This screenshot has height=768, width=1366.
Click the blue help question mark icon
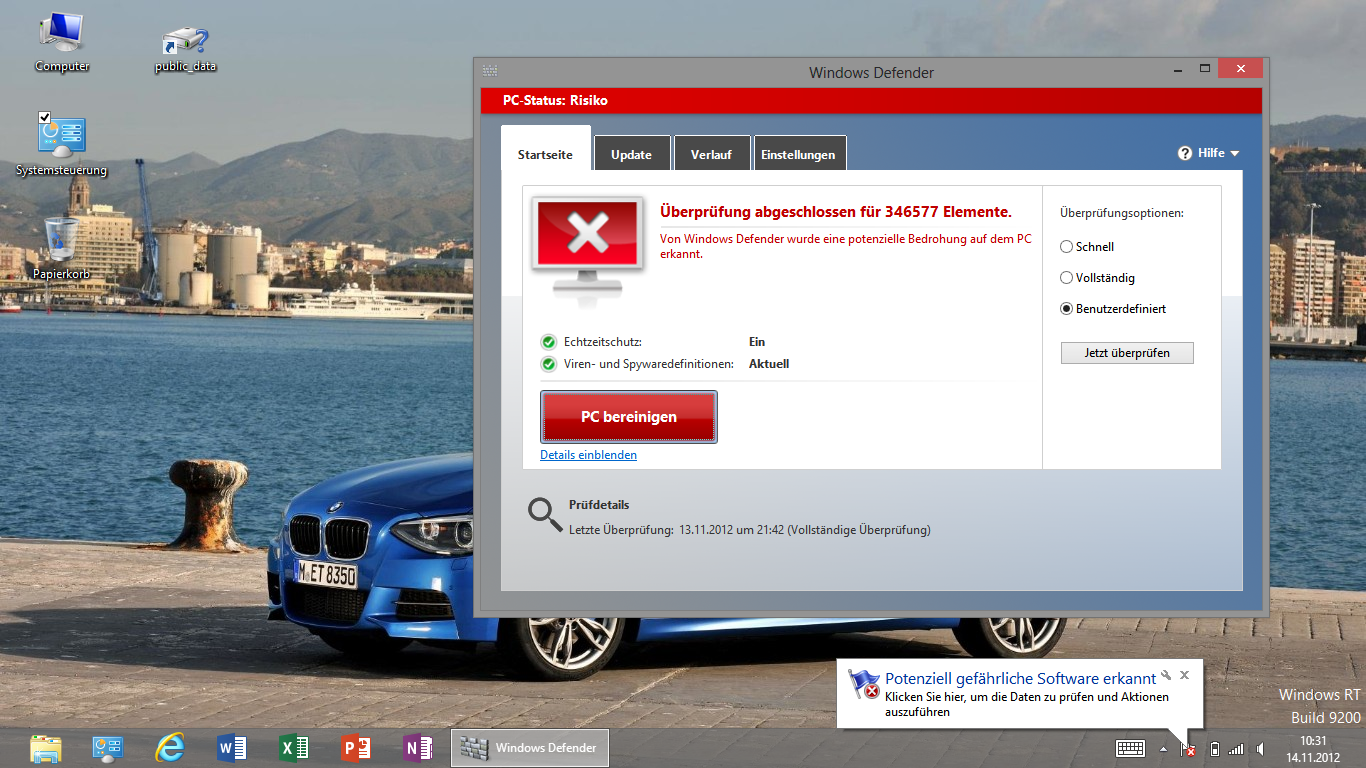pos(1185,153)
